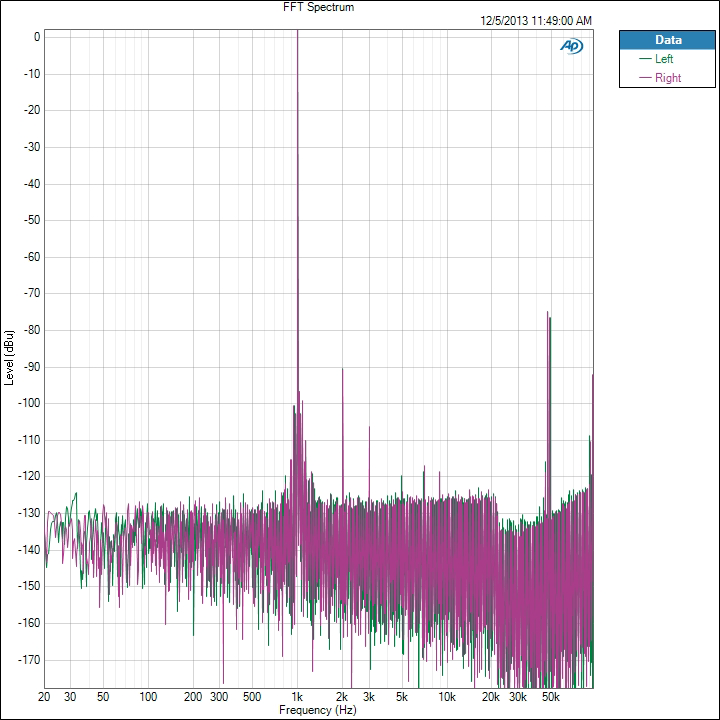Click the 20k tick label on frequency axis
Screen dimensions: 720x720
click(491, 696)
